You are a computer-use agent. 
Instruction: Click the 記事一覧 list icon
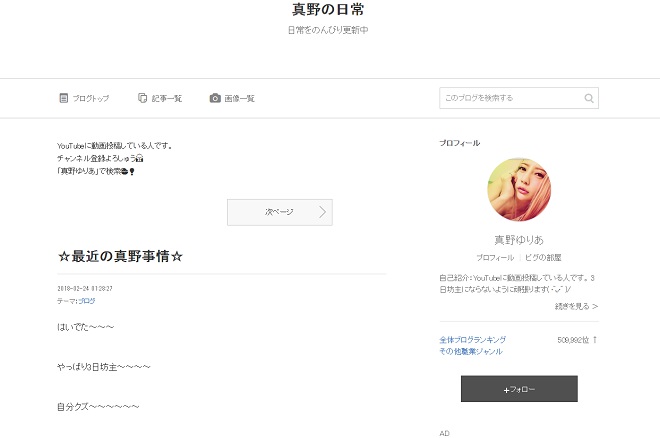143,98
